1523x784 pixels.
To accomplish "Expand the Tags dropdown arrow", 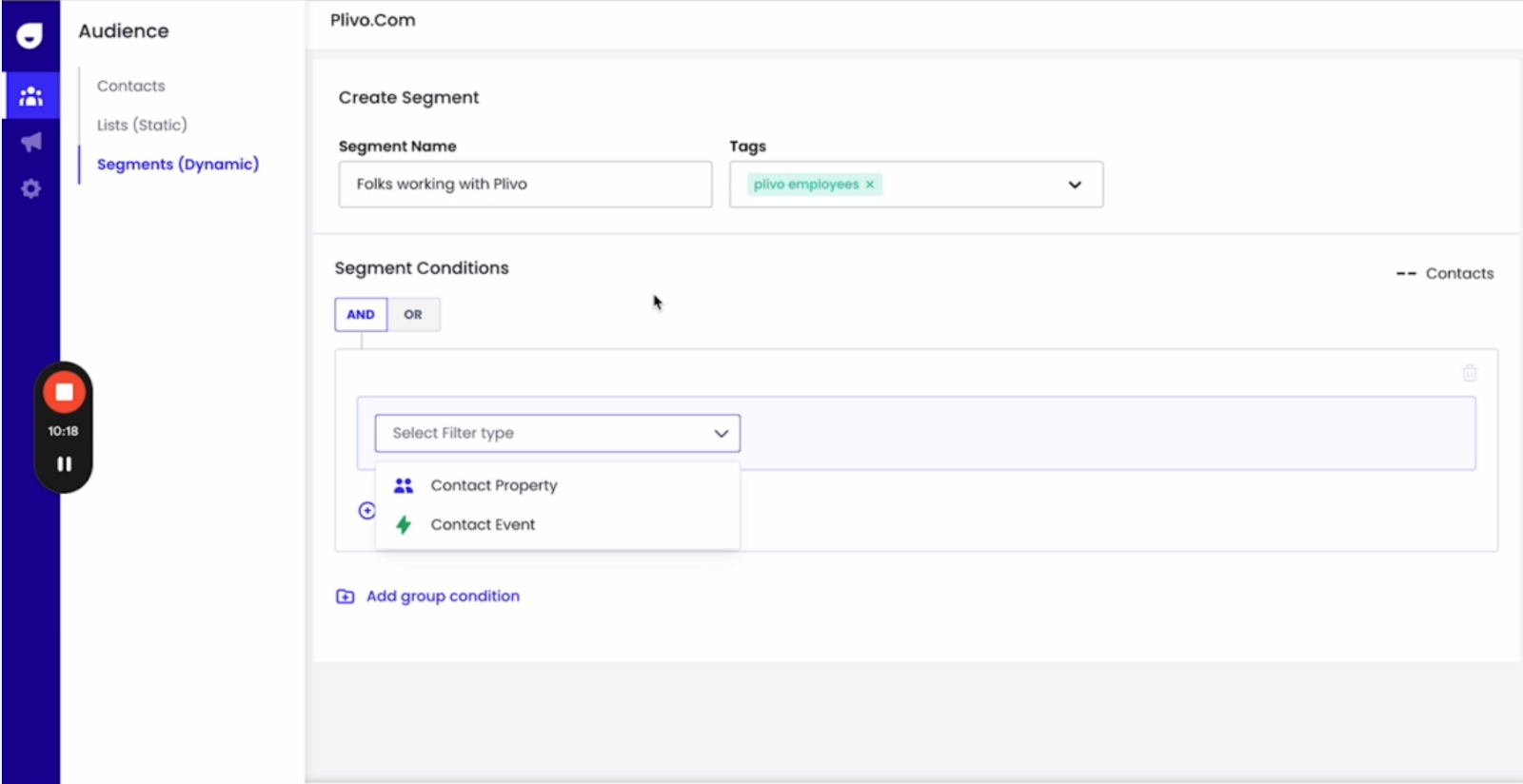I will click(1075, 185).
